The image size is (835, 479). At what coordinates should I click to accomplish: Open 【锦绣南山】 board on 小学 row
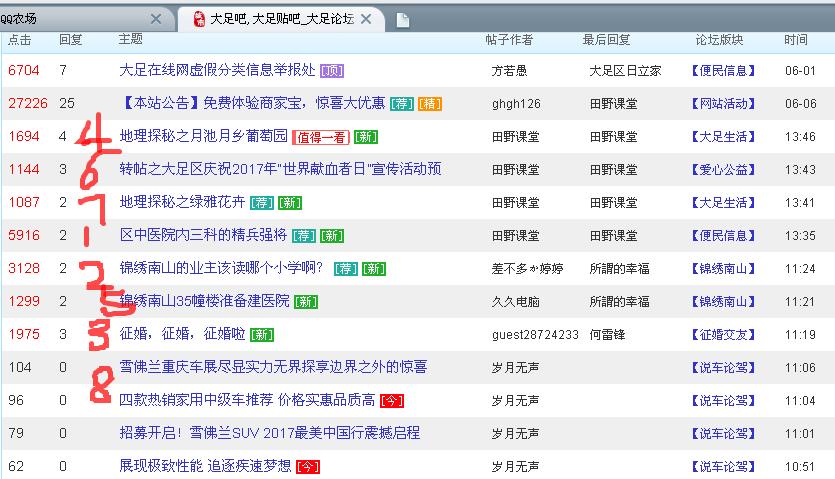coord(723,269)
